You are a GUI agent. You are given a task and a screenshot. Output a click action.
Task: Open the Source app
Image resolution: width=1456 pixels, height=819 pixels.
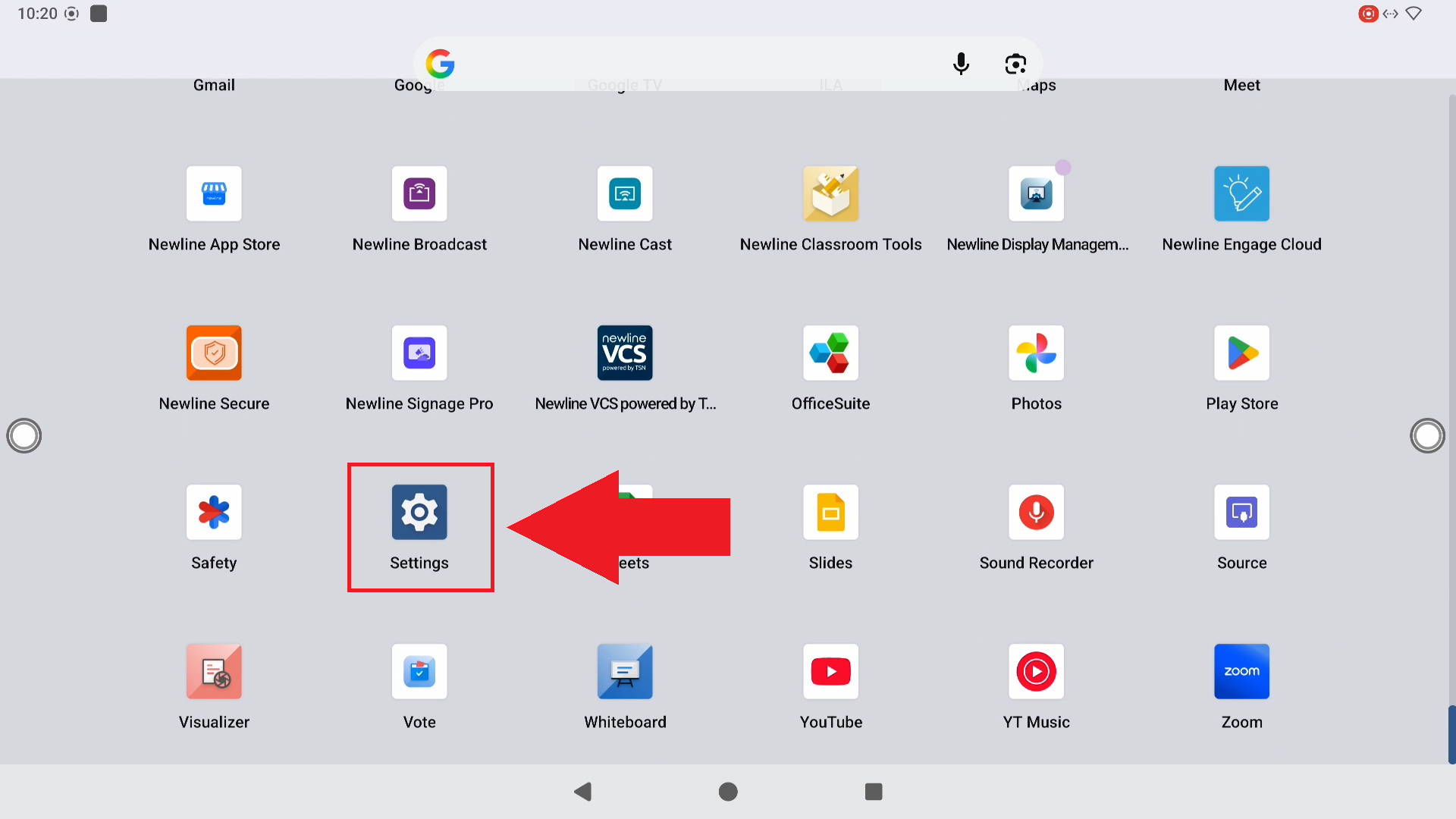1241,513
